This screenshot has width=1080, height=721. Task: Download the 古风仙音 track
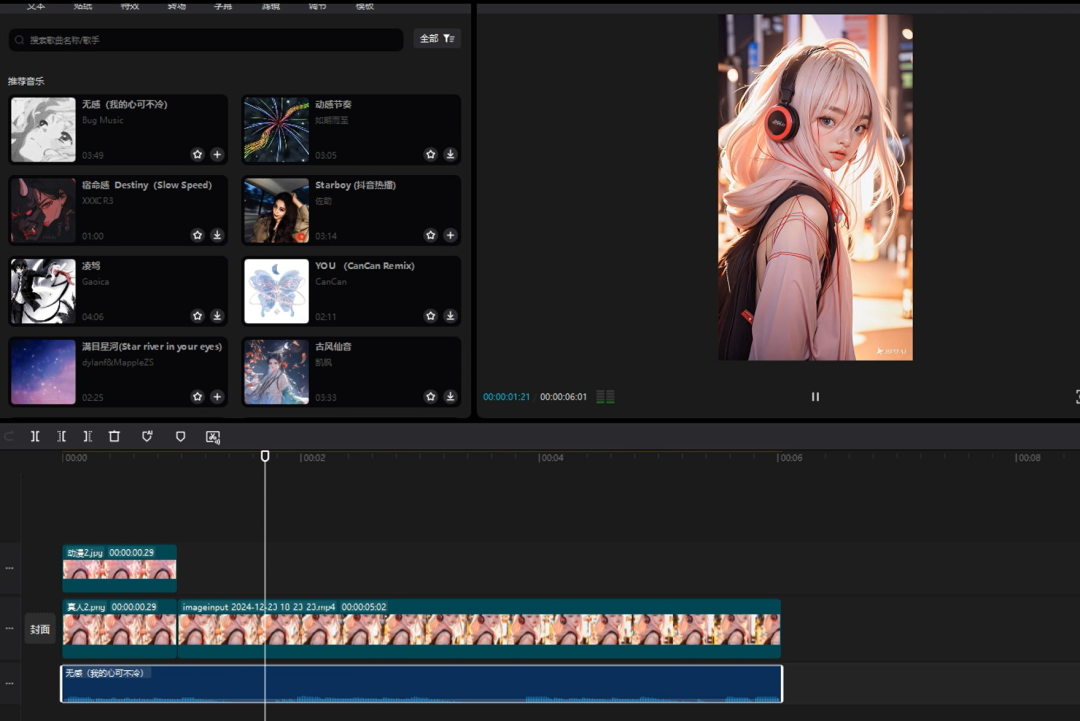(x=450, y=397)
